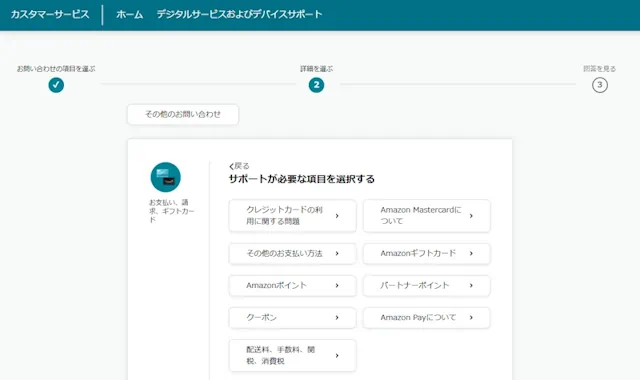Open the カスタマーサービス header link

[50, 15]
